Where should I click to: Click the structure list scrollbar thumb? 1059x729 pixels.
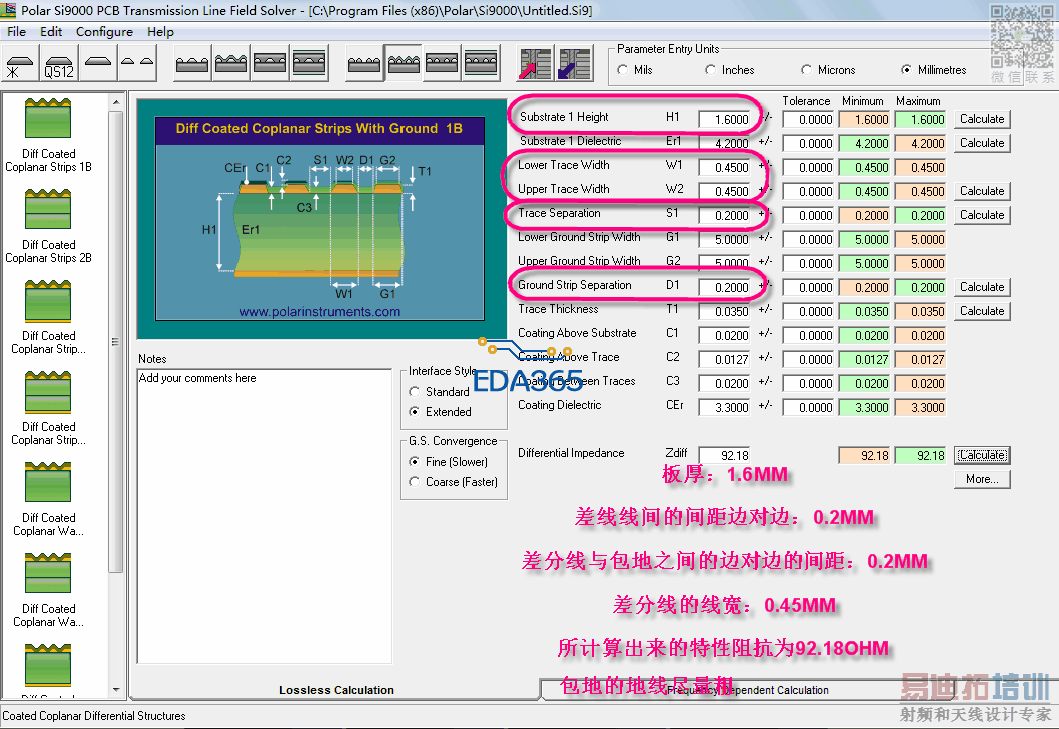115,341
